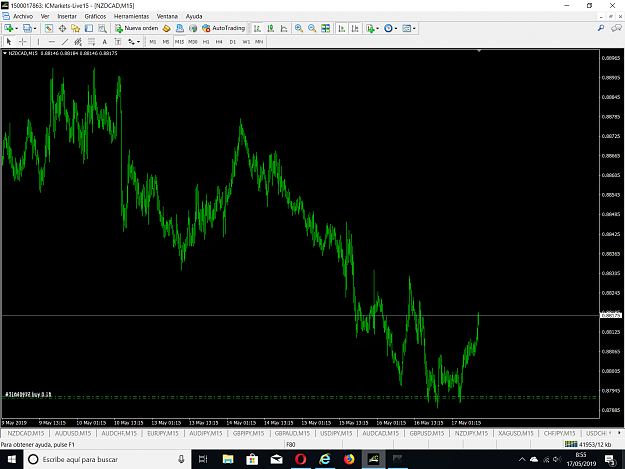Switch timeframe to W1
Image resolution: width=625 pixels, height=469 pixels.
pyautogui.click(x=246, y=41)
